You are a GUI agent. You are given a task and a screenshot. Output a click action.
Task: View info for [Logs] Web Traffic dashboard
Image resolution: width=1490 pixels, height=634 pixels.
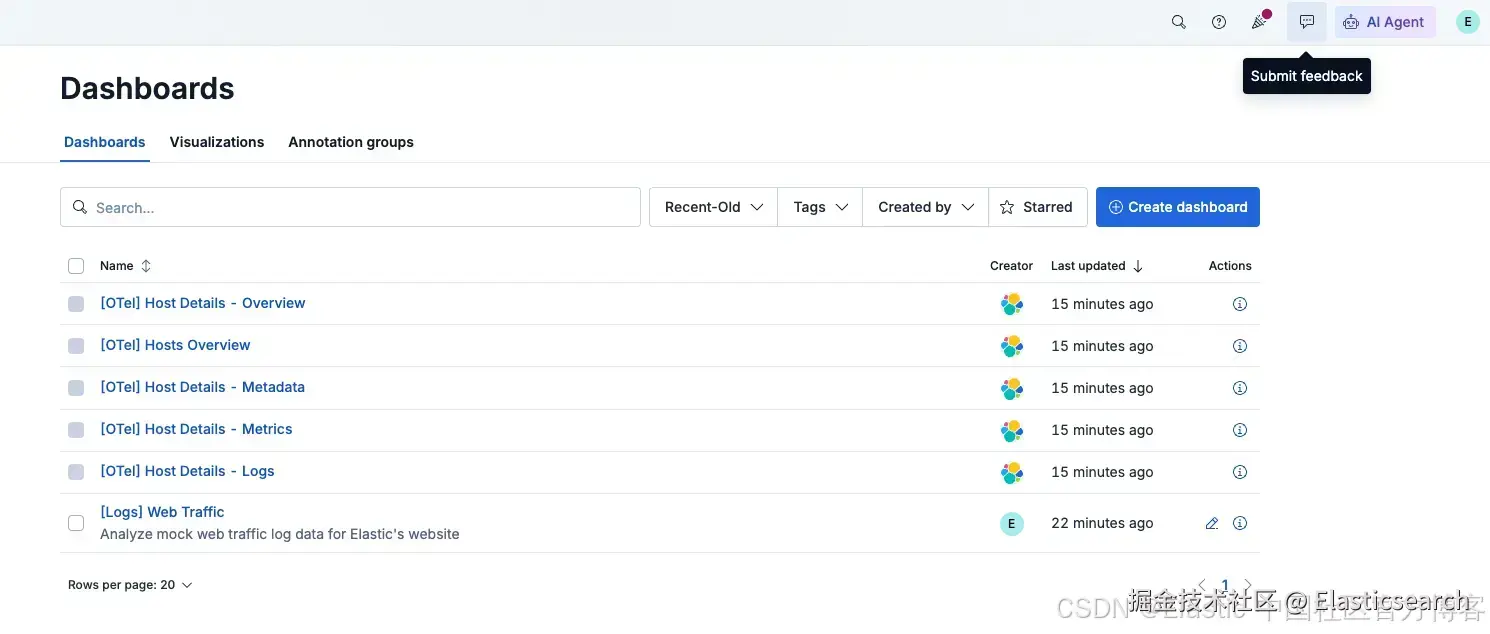pyautogui.click(x=1240, y=523)
